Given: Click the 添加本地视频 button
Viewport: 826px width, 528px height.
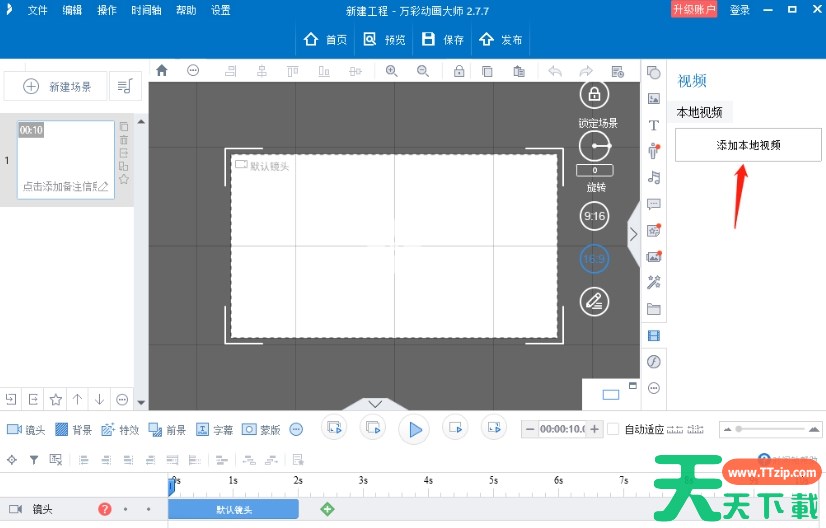Looking at the screenshot, I should click(x=748, y=145).
